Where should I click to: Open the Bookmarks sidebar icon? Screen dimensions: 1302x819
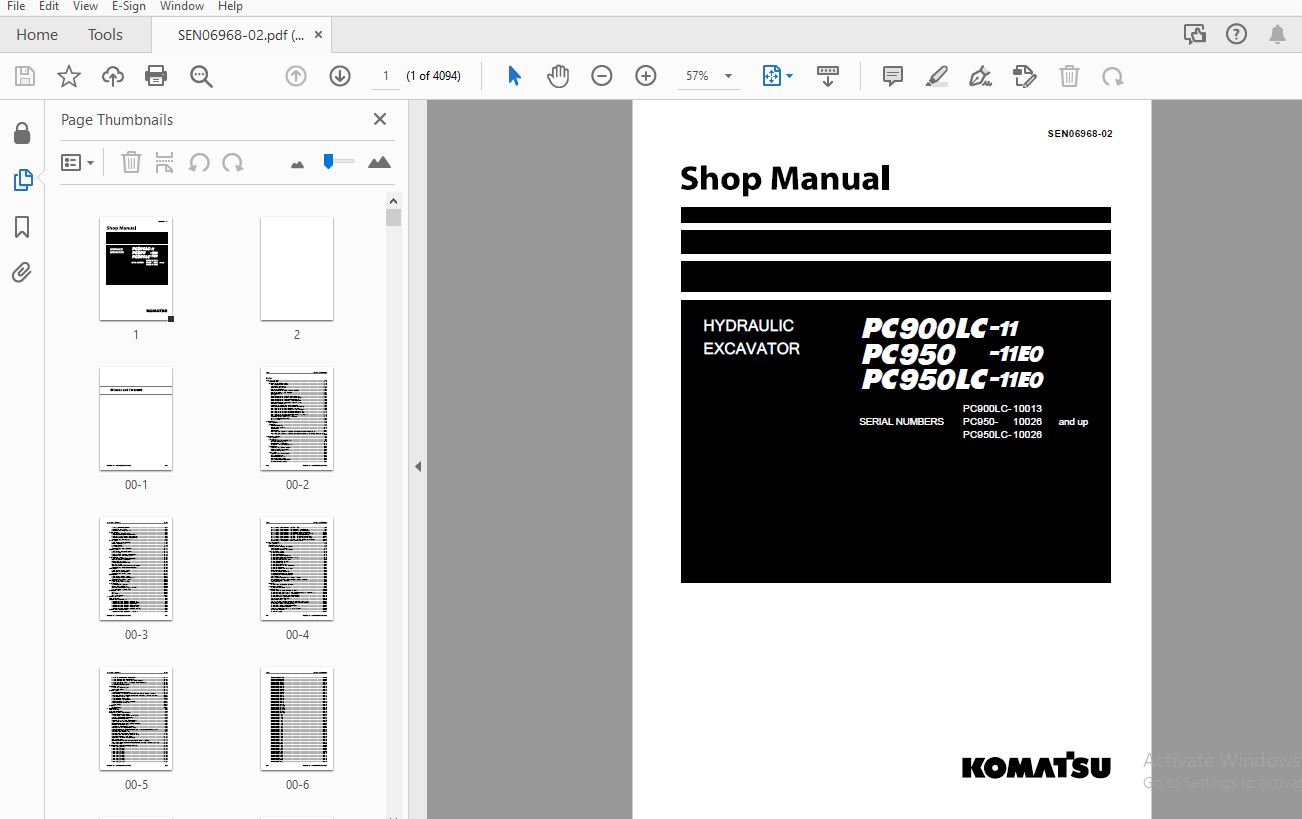[x=22, y=227]
